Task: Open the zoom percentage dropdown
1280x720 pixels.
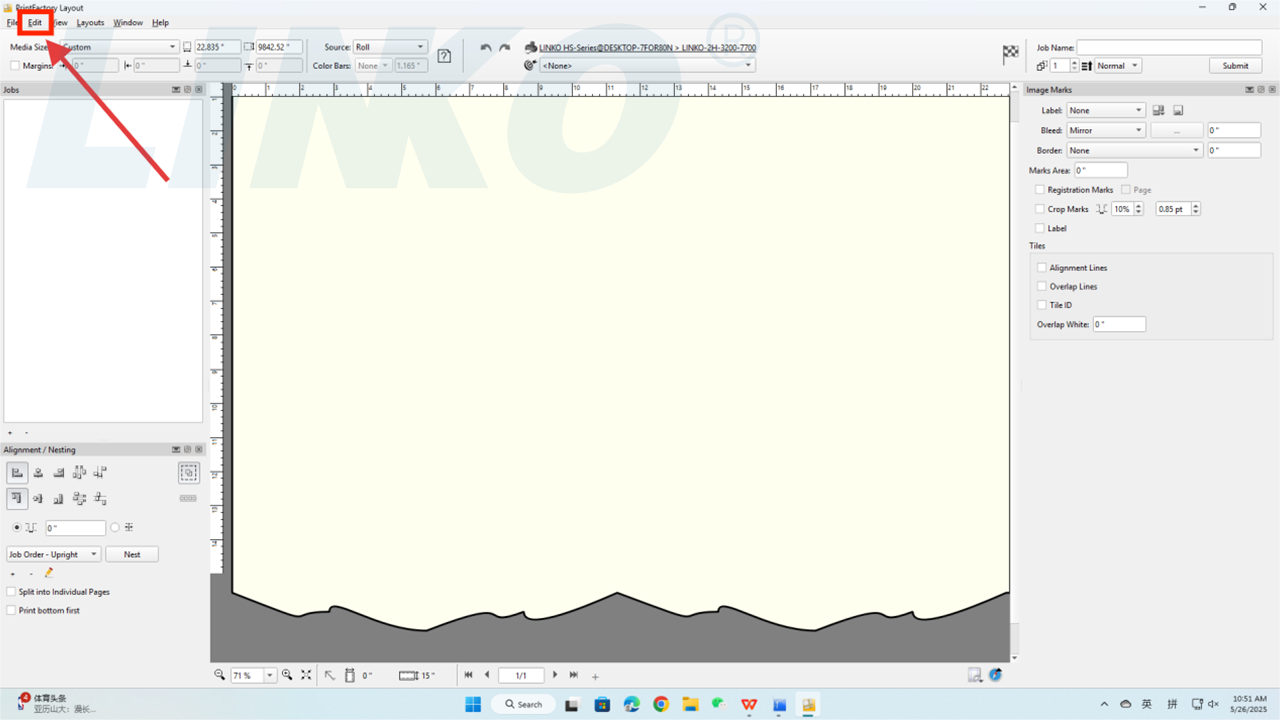Action: [x=270, y=676]
